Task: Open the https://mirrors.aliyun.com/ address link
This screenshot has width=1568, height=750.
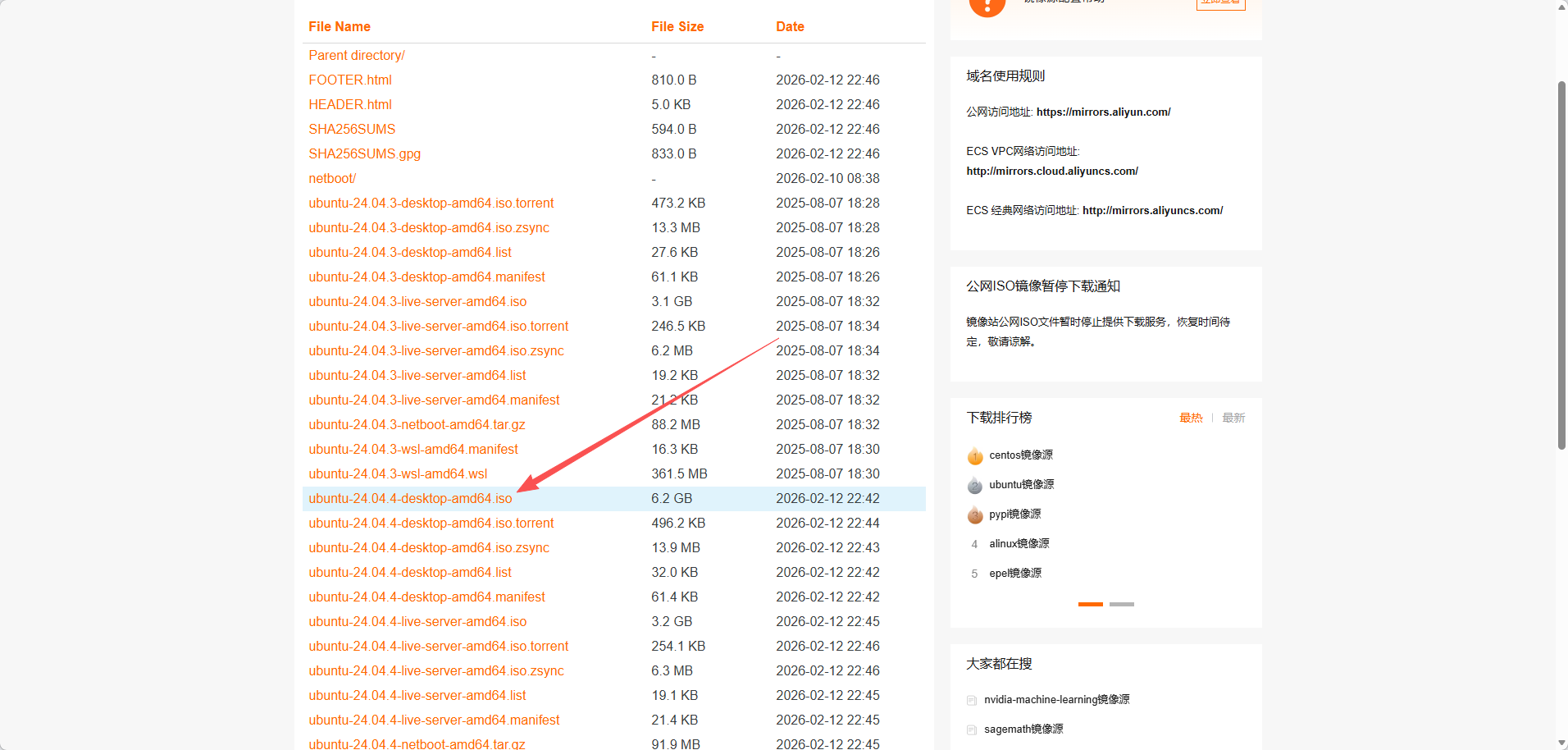Action: (1104, 112)
